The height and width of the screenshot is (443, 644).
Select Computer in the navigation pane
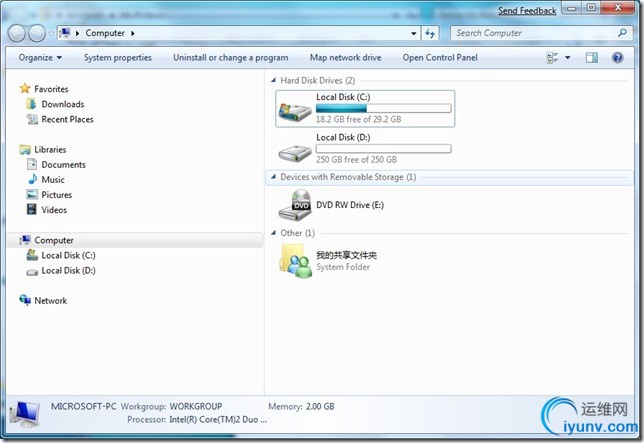click(x=53, y=240)
